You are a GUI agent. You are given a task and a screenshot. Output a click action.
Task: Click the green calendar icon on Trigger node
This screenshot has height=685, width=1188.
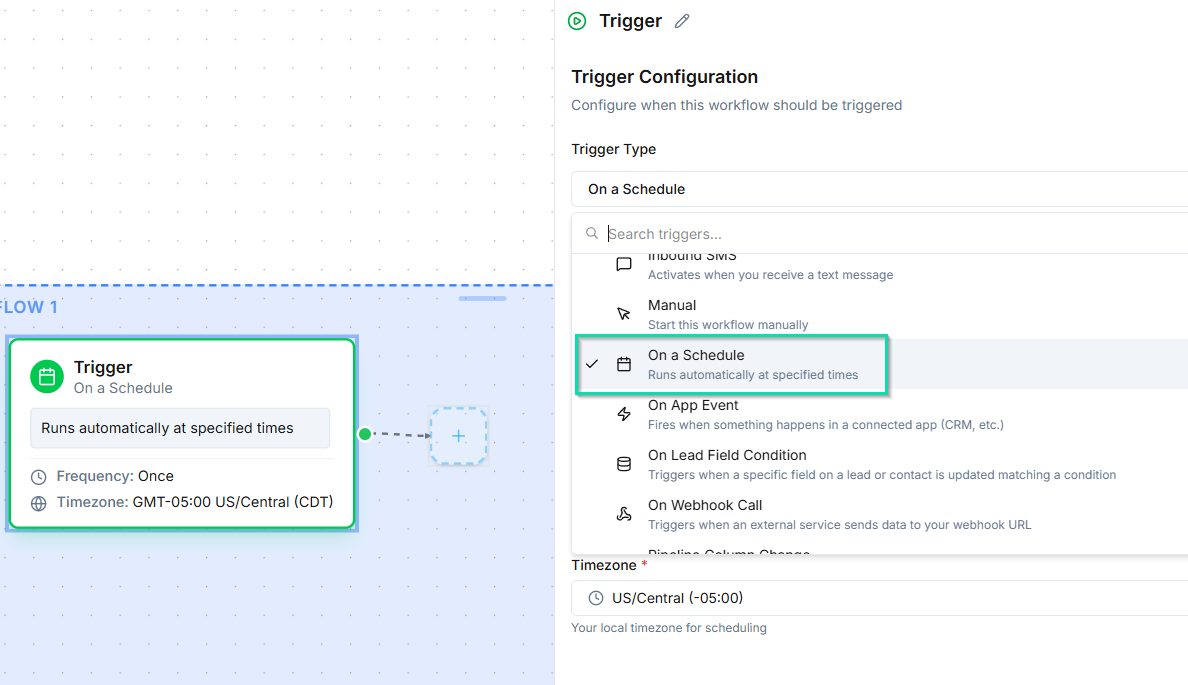click(x=46, y=376)
